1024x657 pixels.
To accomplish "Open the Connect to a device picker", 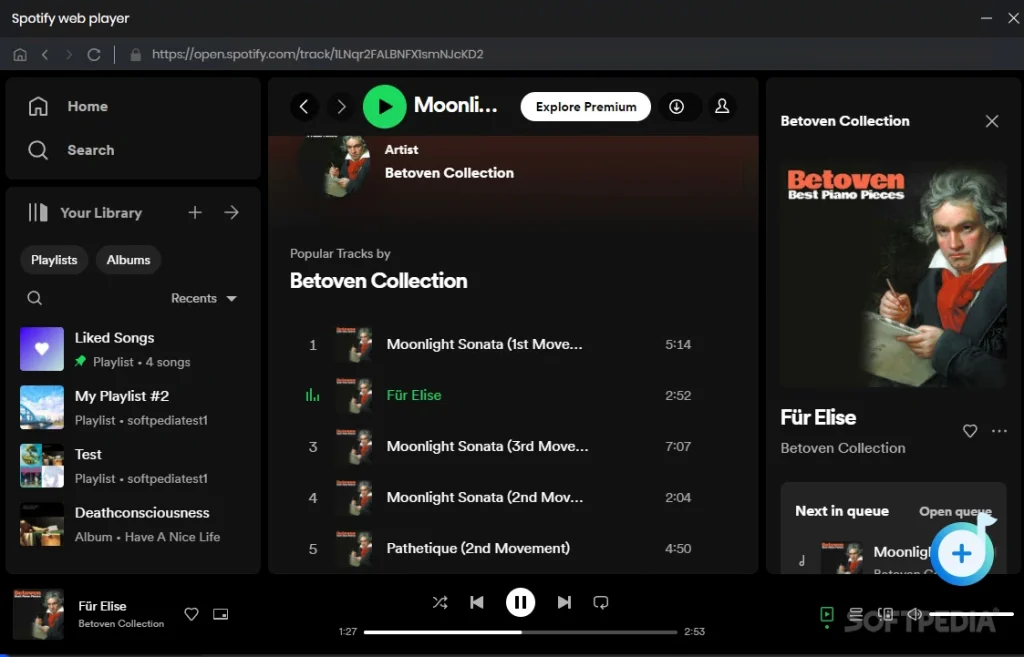I will [x=886, y=614].
